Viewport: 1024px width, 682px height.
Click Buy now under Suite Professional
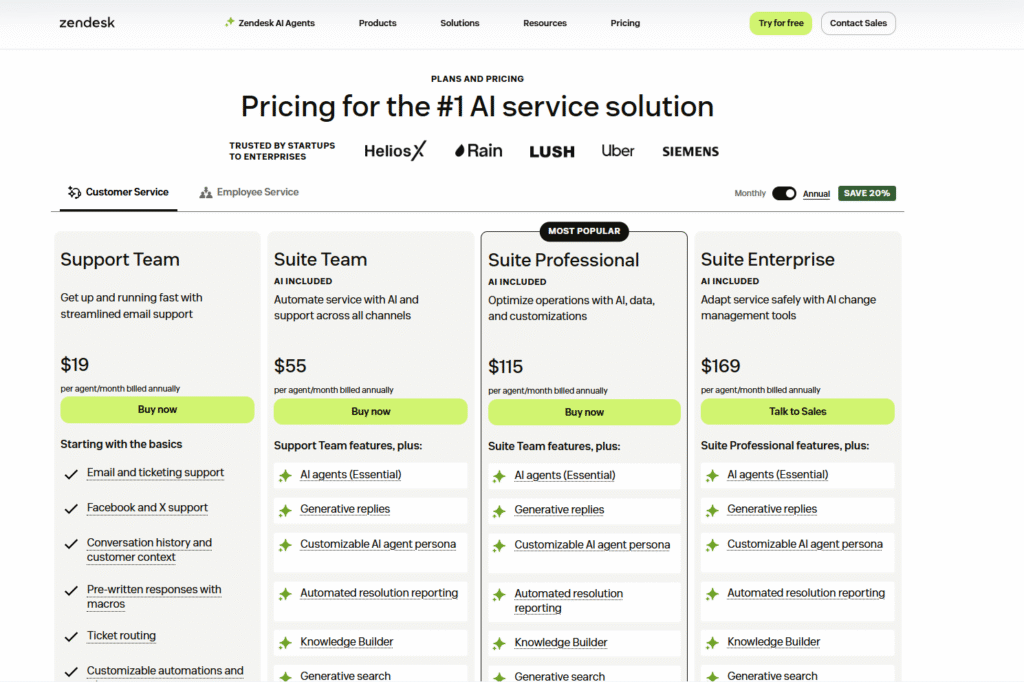584,411
